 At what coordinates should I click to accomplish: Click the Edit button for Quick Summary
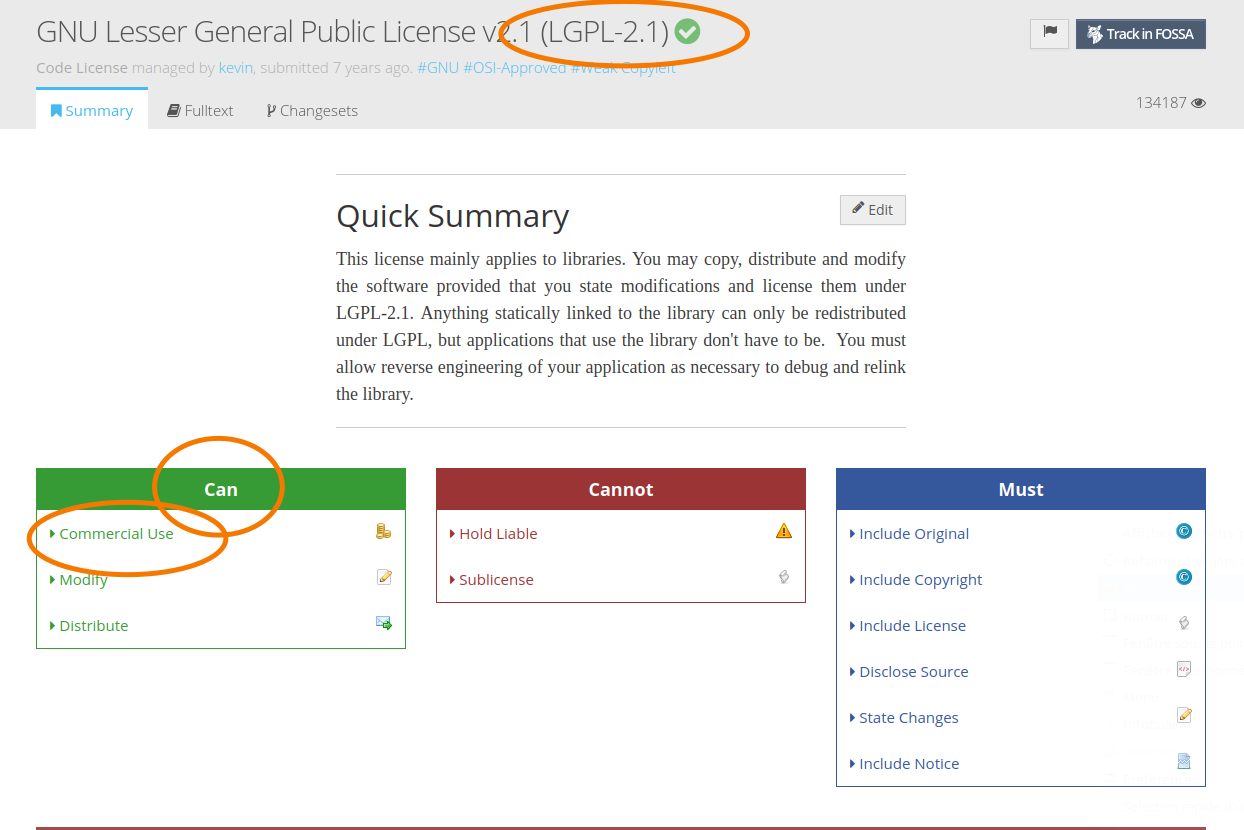873,210
